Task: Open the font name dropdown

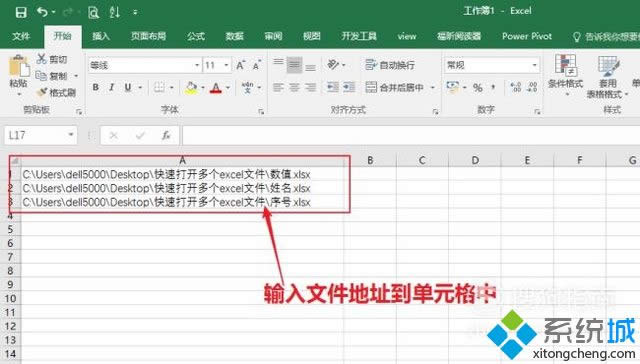Action: point(197,65)
